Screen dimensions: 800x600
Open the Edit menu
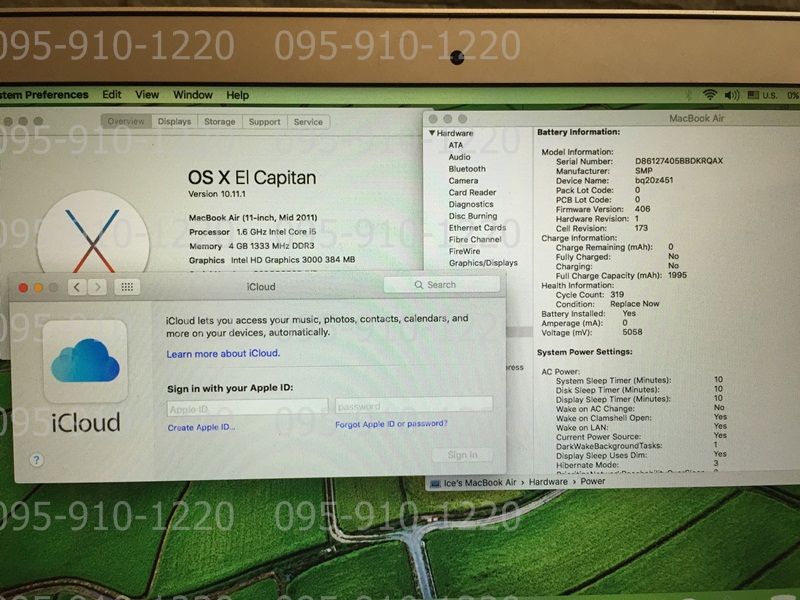coord(112,95)
